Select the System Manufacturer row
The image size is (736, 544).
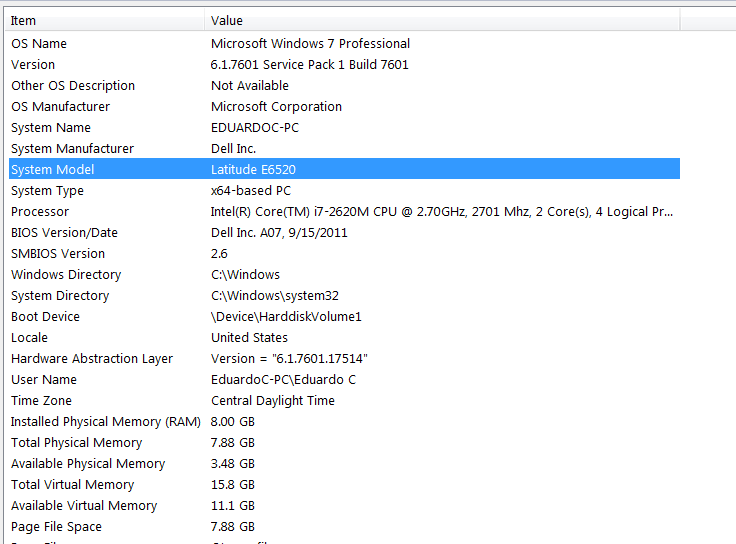[x=72, y=149]
